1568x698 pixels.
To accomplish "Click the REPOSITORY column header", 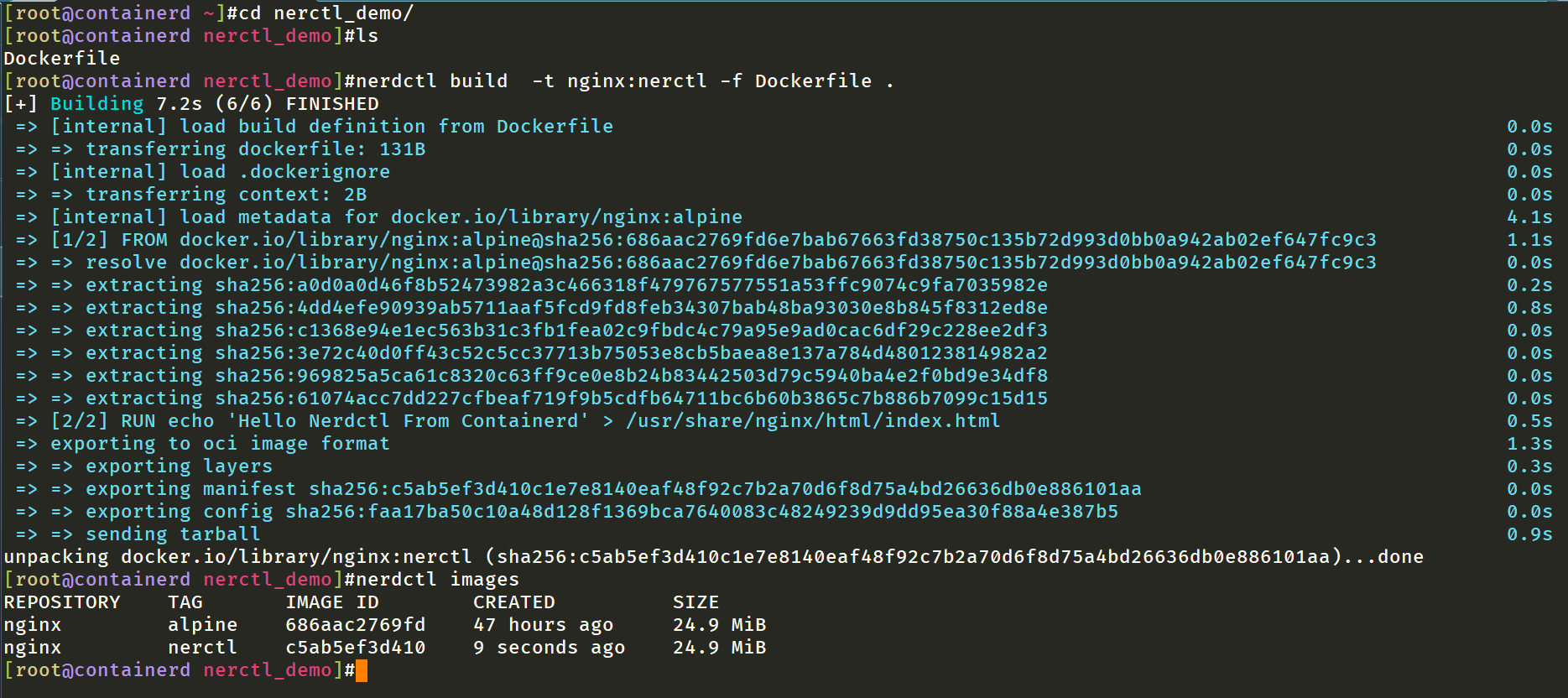I will (62, 602).
